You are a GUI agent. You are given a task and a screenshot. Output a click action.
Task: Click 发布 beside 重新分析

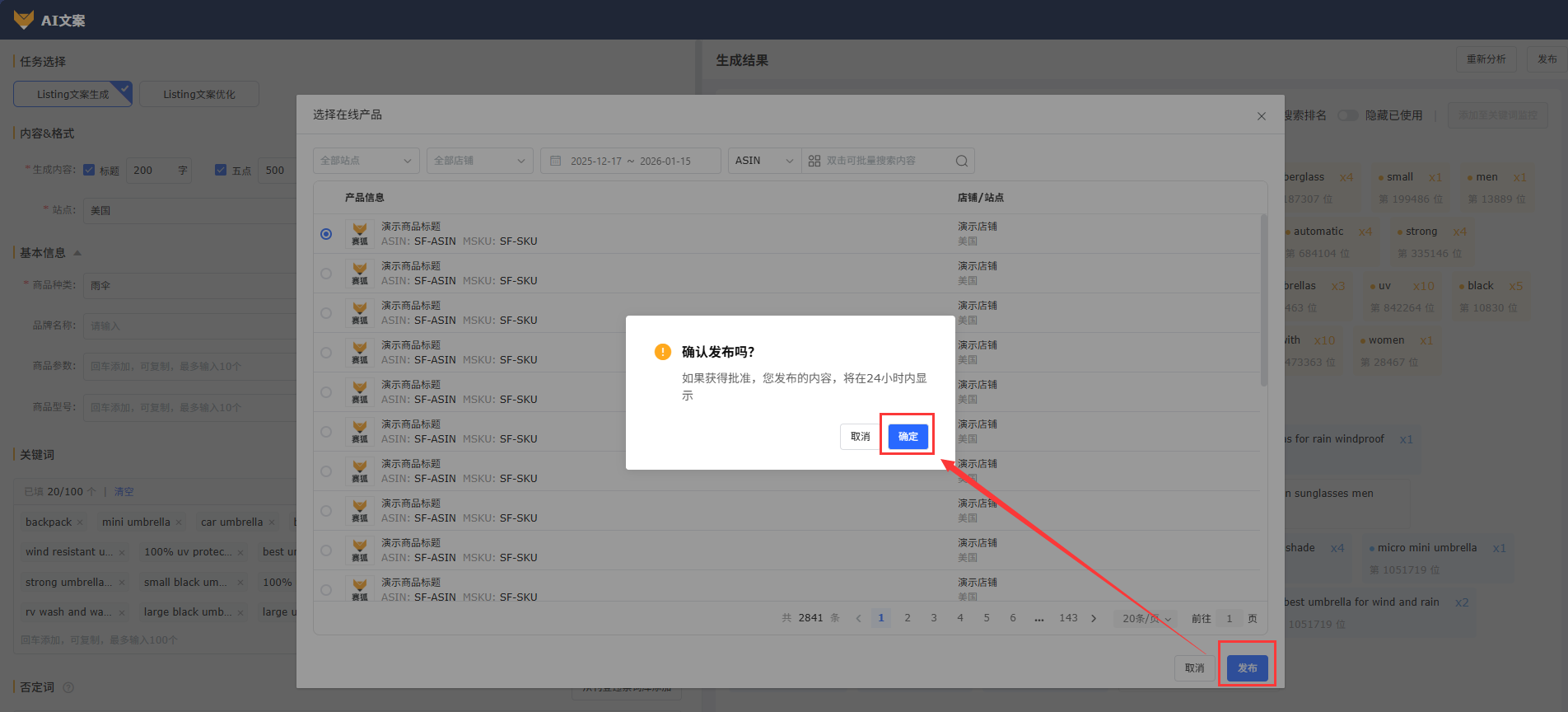click(1547, 59)
